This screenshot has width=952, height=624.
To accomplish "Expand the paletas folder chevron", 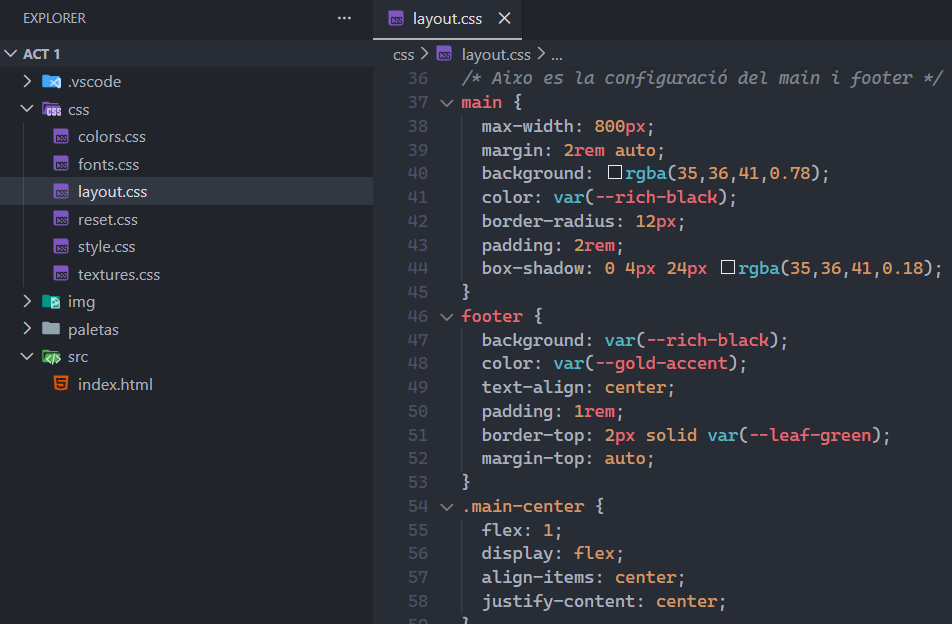I will coord(27,329).
